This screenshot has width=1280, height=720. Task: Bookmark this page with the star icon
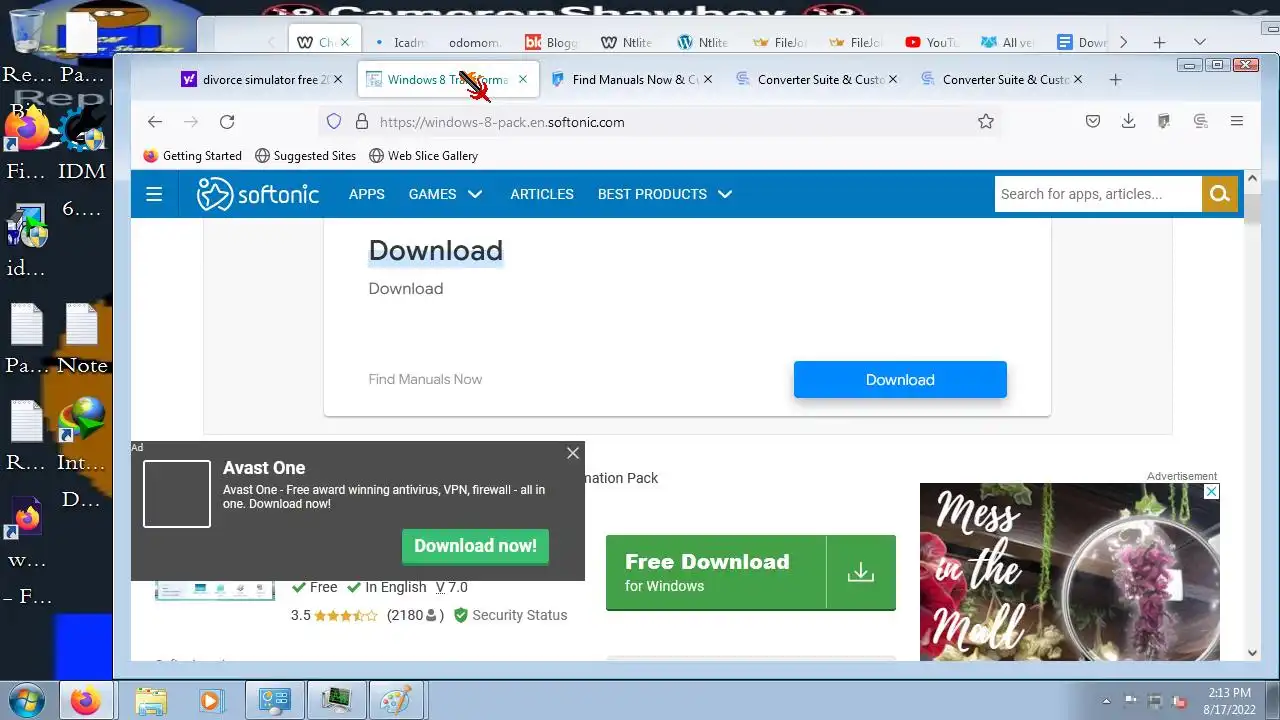pos(986,121)
